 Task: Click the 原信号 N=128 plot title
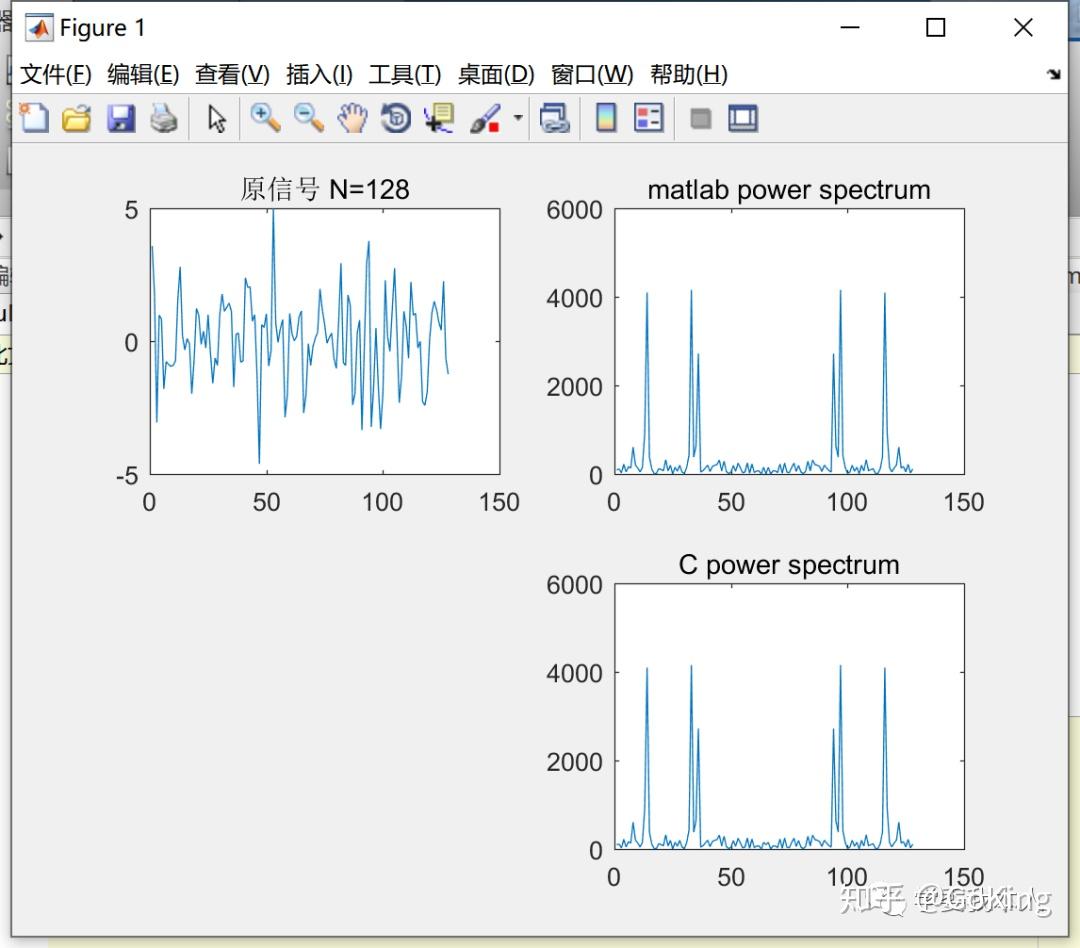pyautogui.click(x=324, y=189)
